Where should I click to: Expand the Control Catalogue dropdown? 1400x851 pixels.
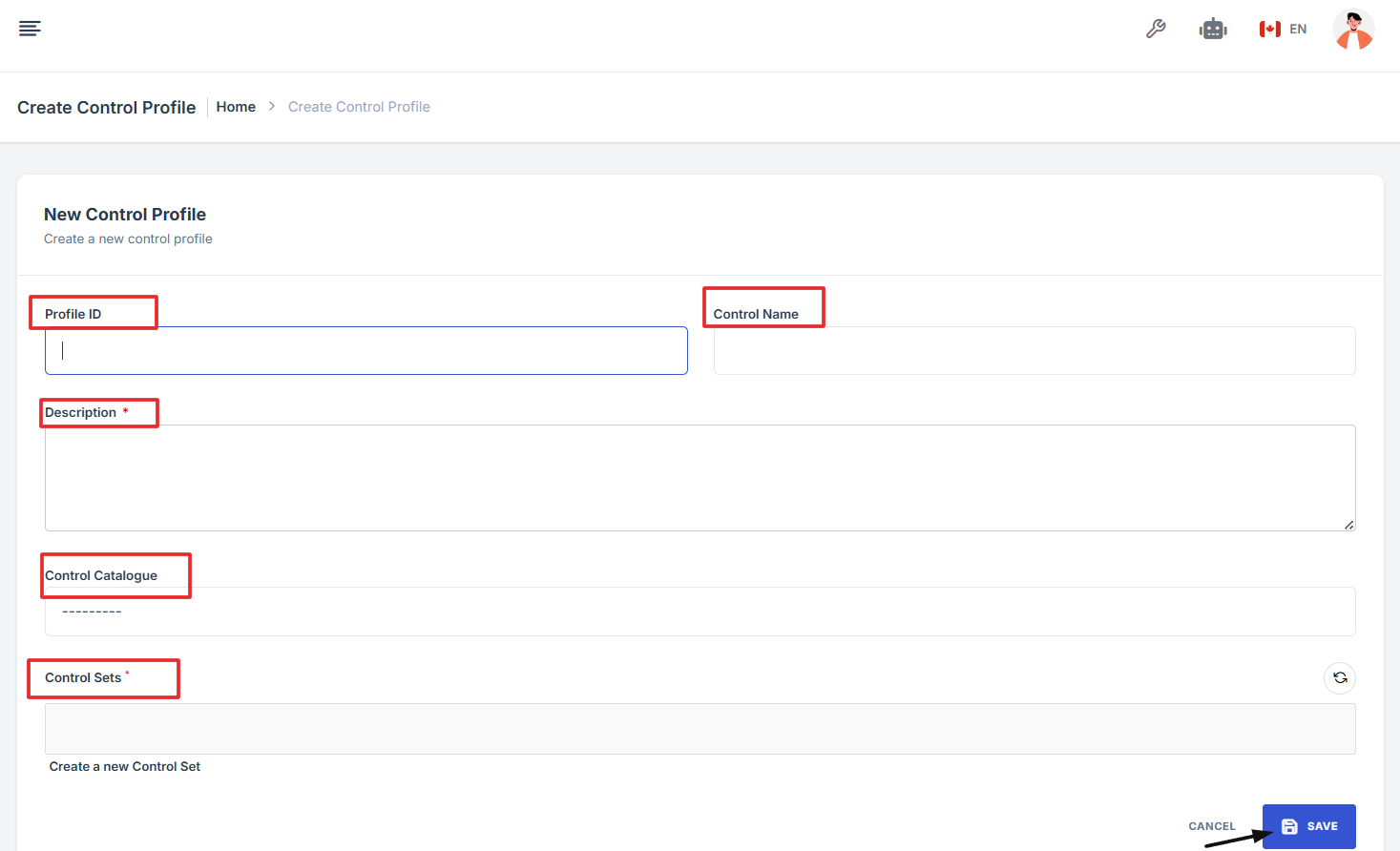point(700,612)
